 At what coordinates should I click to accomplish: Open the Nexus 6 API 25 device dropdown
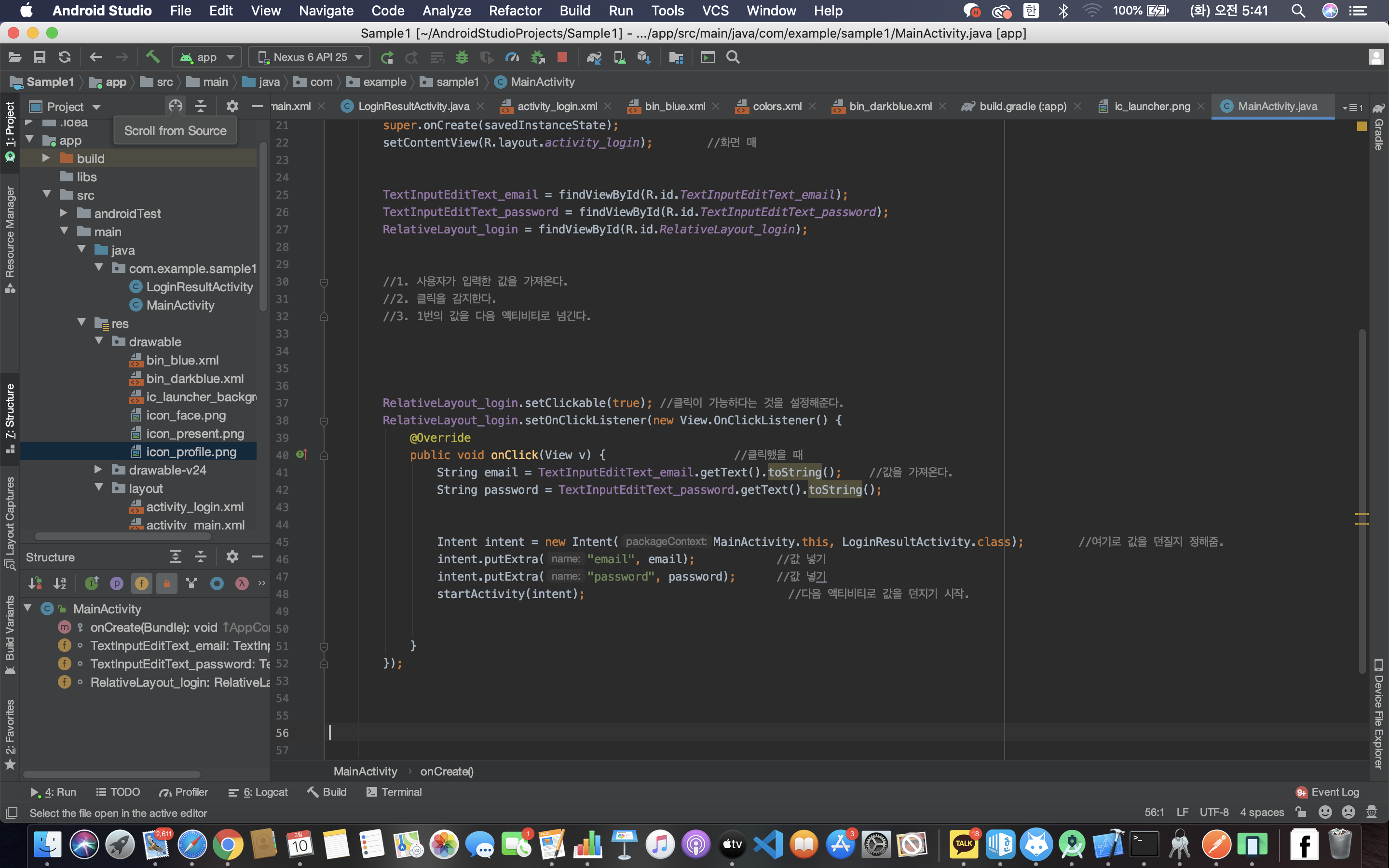(310, 57)
